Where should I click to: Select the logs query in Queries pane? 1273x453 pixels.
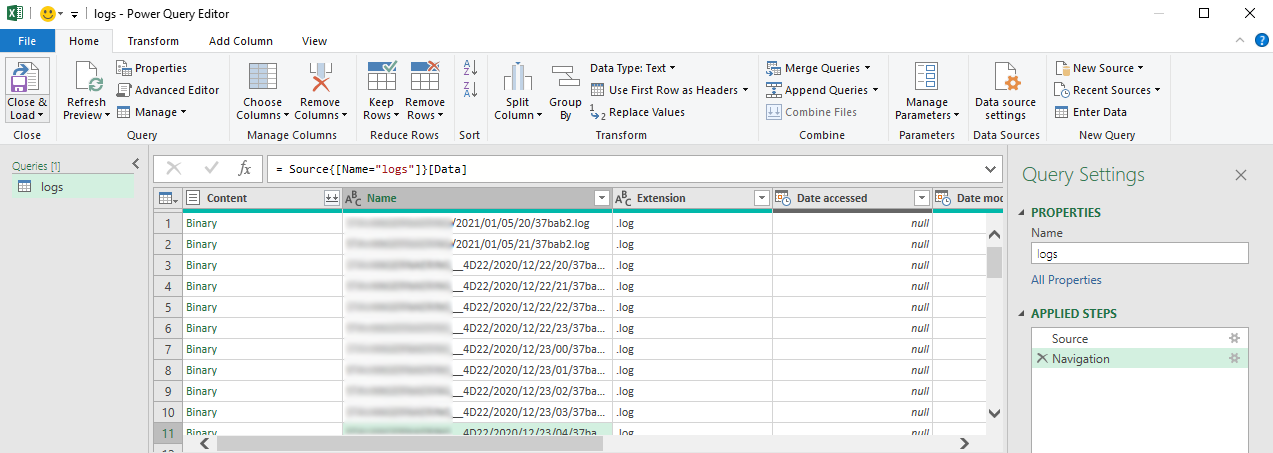click(72, 187)
